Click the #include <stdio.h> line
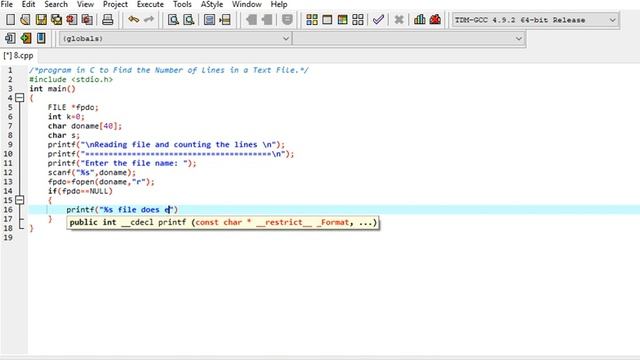Image resolution: width=640 pixels, height=360 pixels. coord(71,80)
